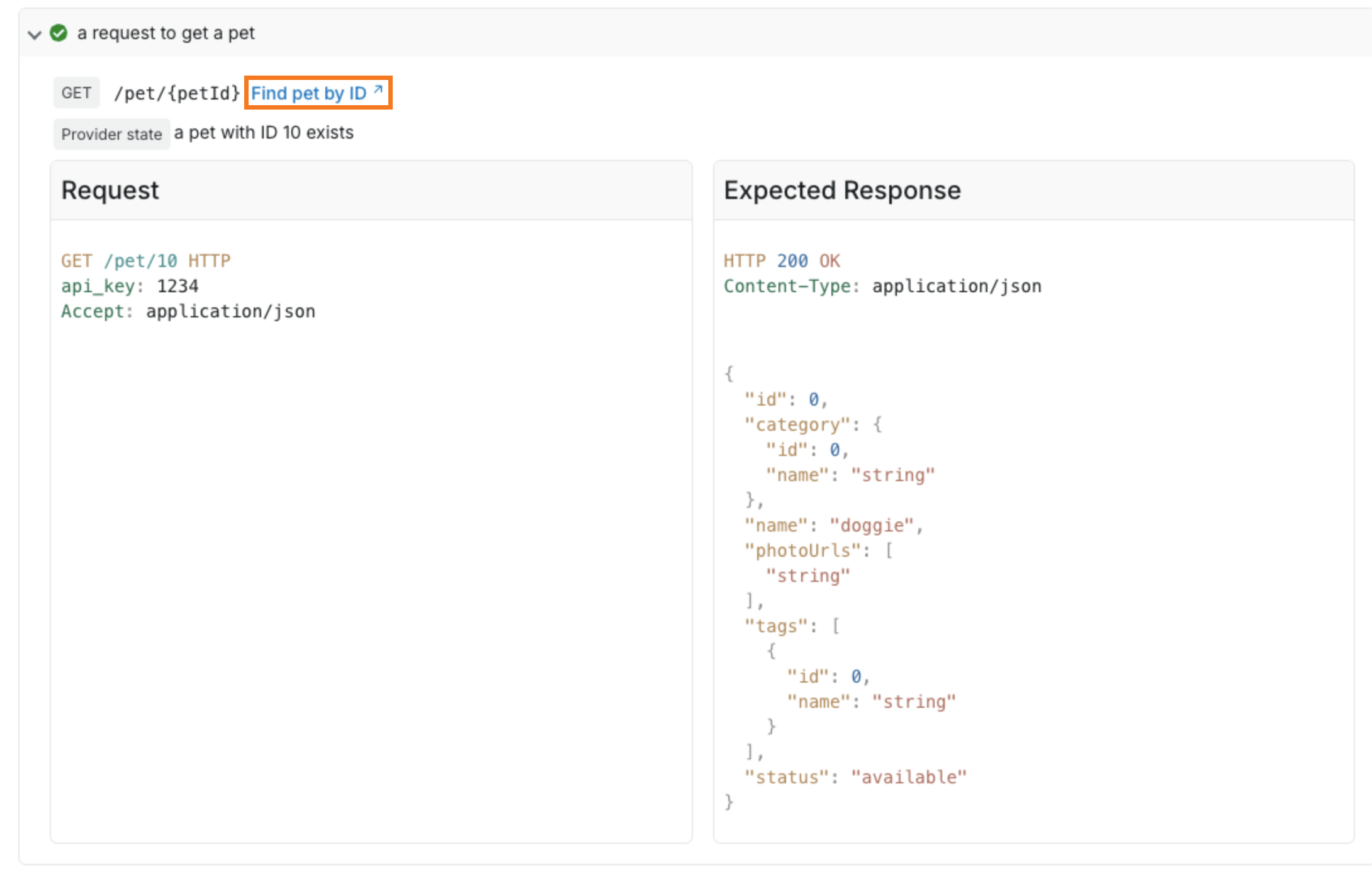
Task: Click 'a pet with ID 10 exists' text
Action: pyautogui.click(x=264, y=133)
